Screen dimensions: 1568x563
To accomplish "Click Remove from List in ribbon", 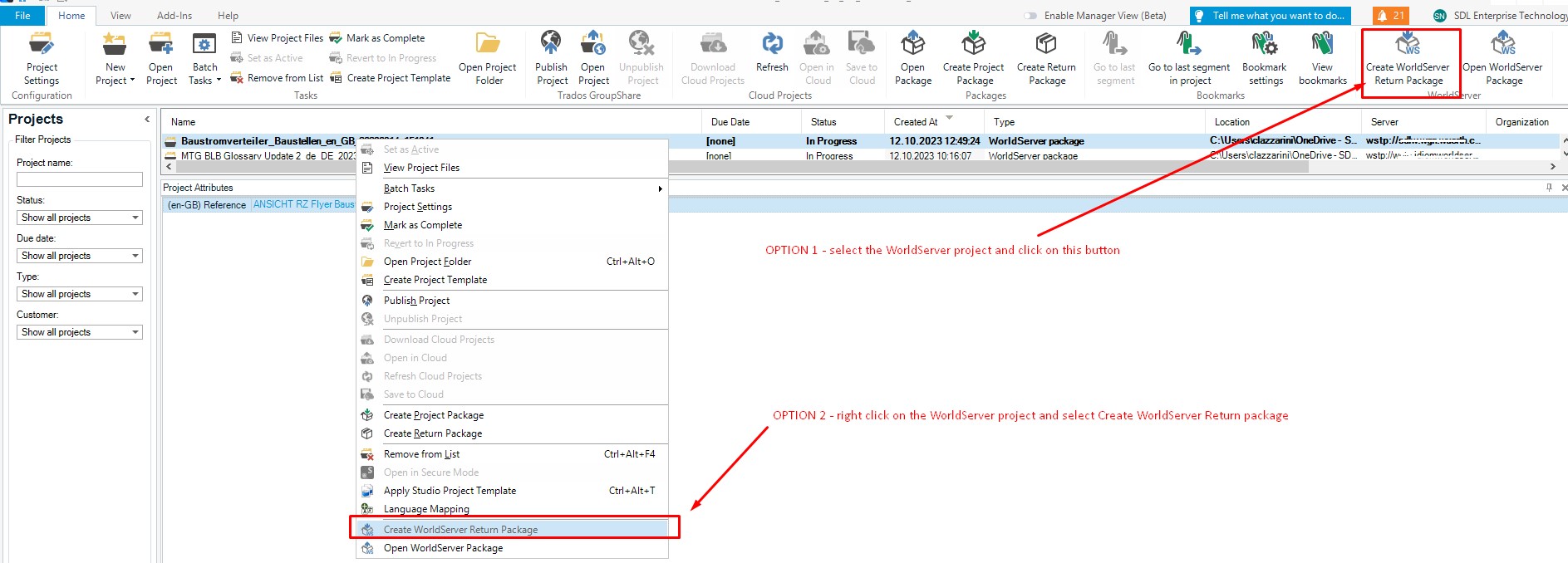I will click(277, 78).
